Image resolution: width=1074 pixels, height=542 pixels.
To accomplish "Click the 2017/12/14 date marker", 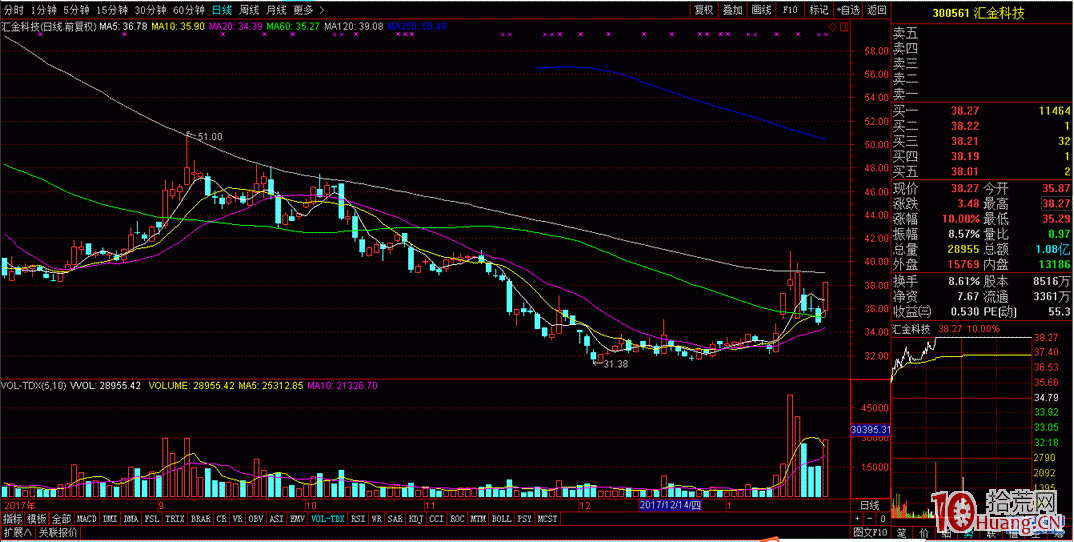I will (671, 506).
